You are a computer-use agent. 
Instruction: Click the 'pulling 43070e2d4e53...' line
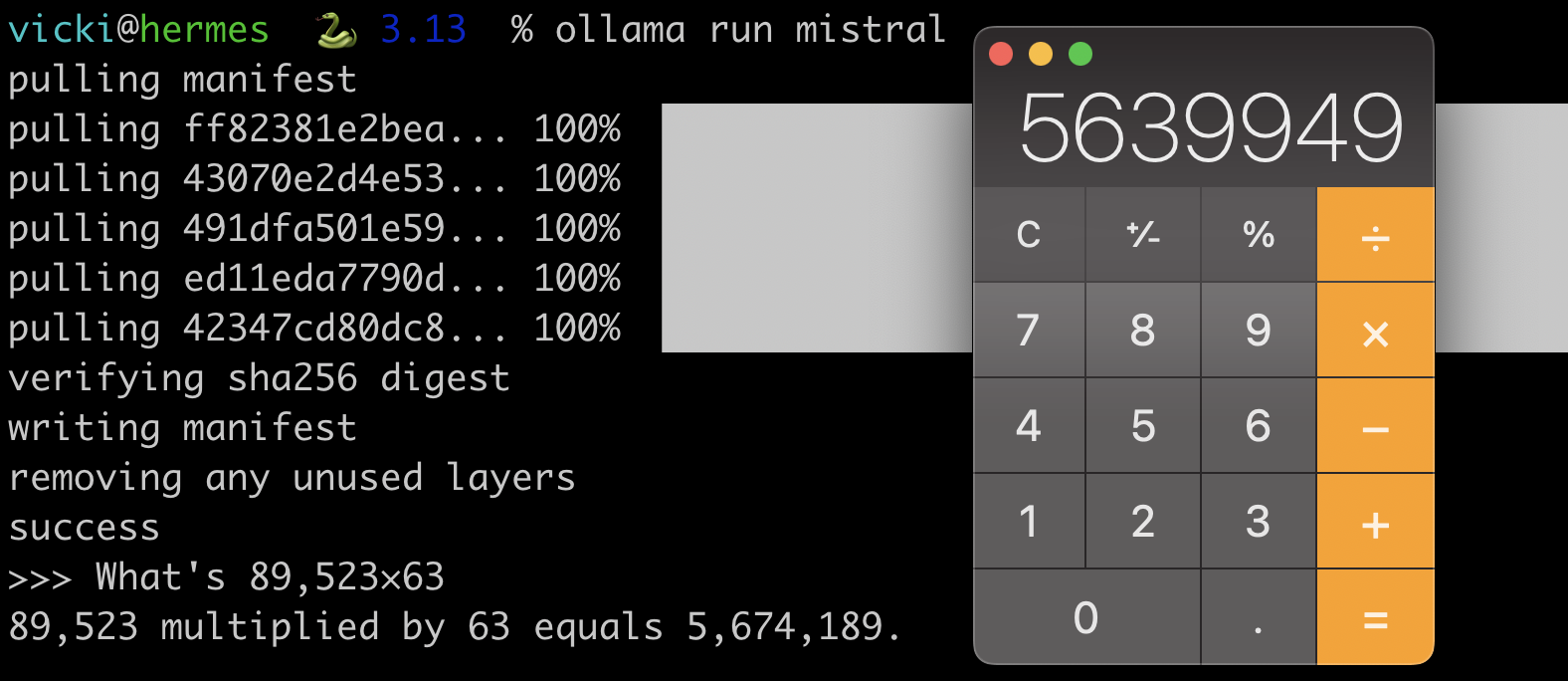click(314, 179)
